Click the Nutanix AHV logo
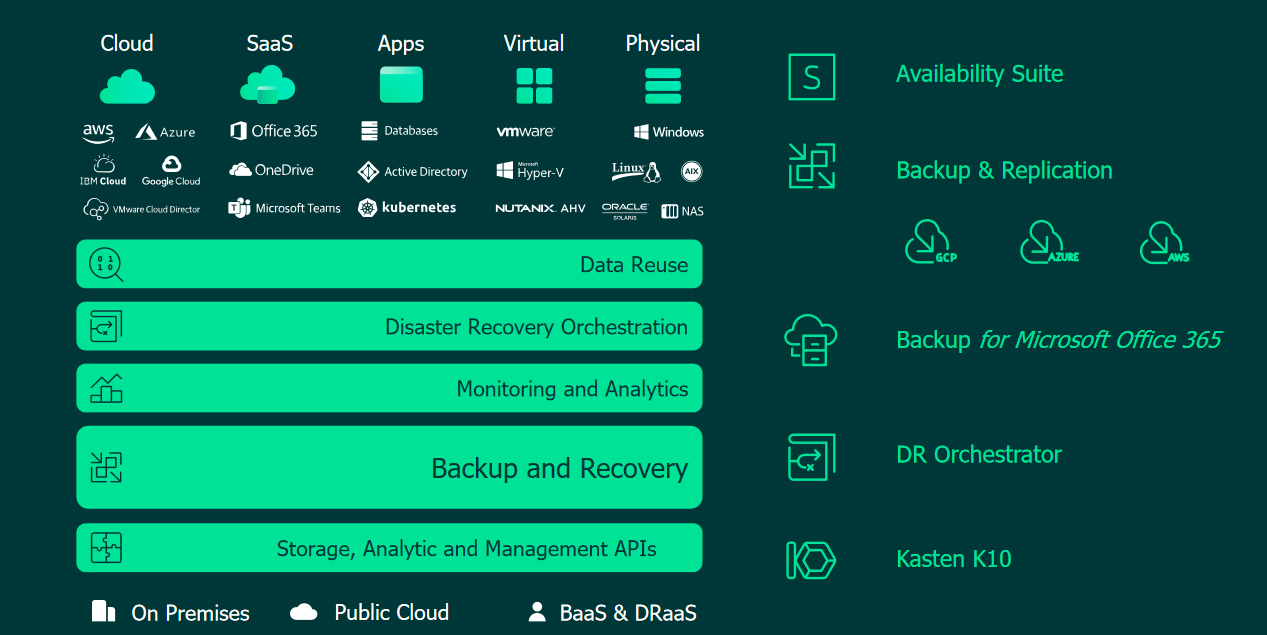 (x=540, y=208)
